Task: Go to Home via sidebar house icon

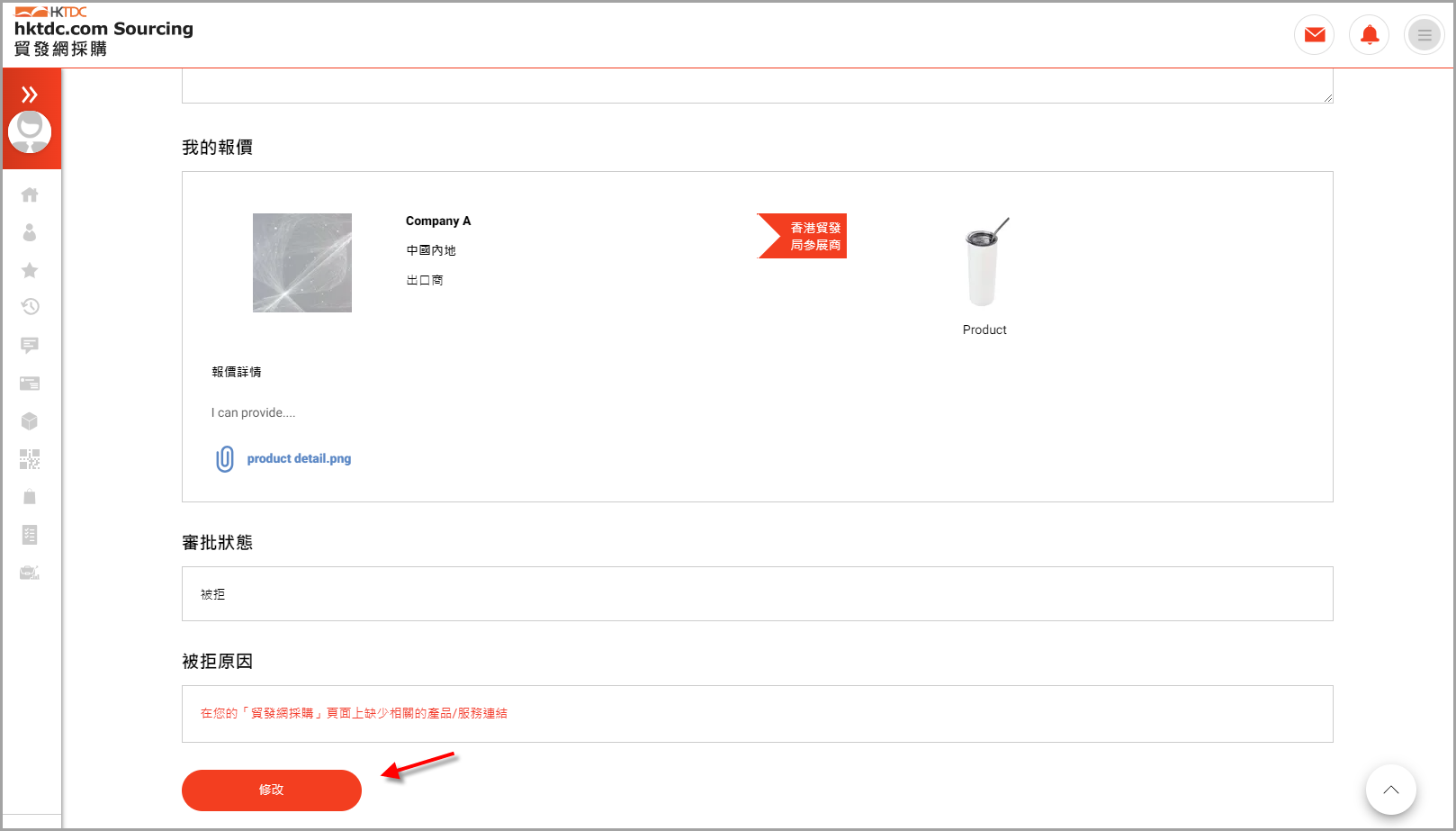Action: pos(30,194)
